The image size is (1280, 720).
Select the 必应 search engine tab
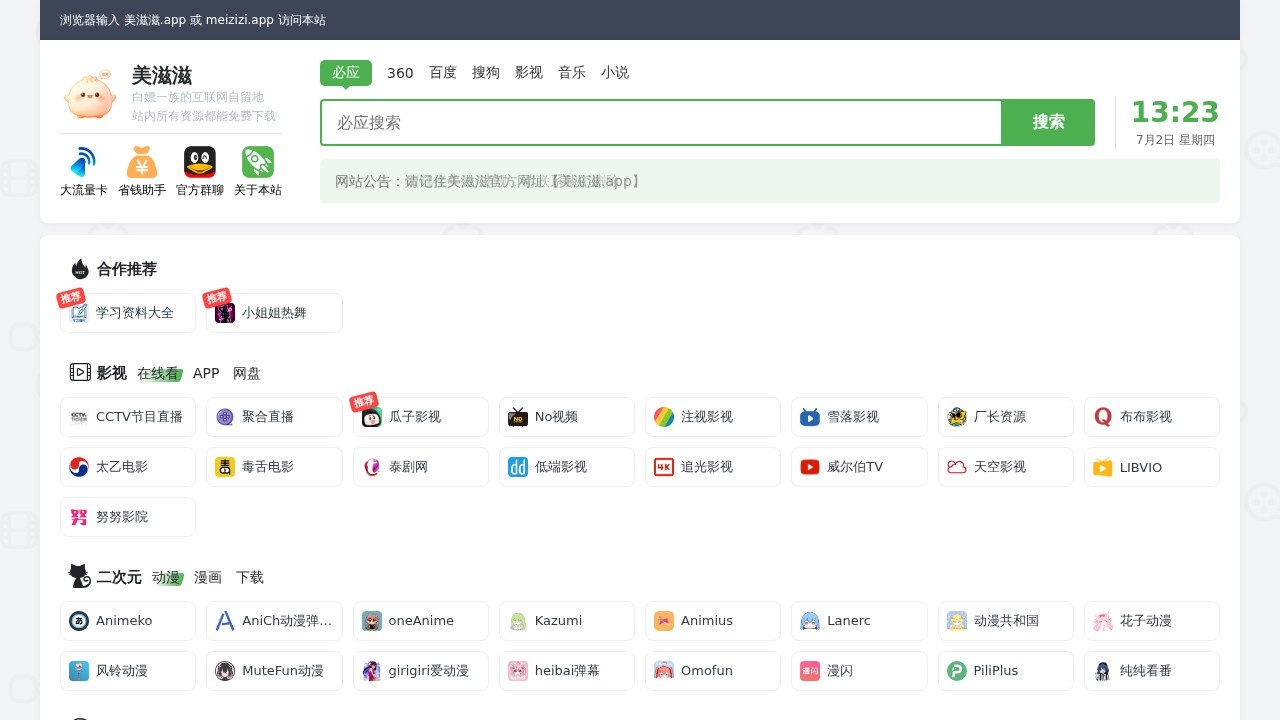click(x=346, y=73)
